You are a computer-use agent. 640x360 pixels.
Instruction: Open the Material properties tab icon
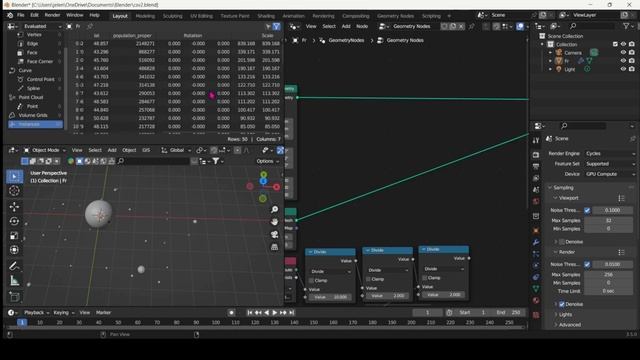(536, 301)
